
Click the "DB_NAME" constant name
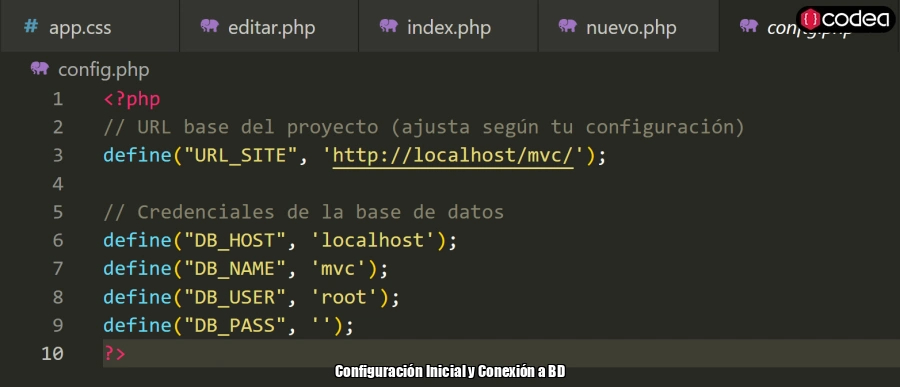point(235,269)
